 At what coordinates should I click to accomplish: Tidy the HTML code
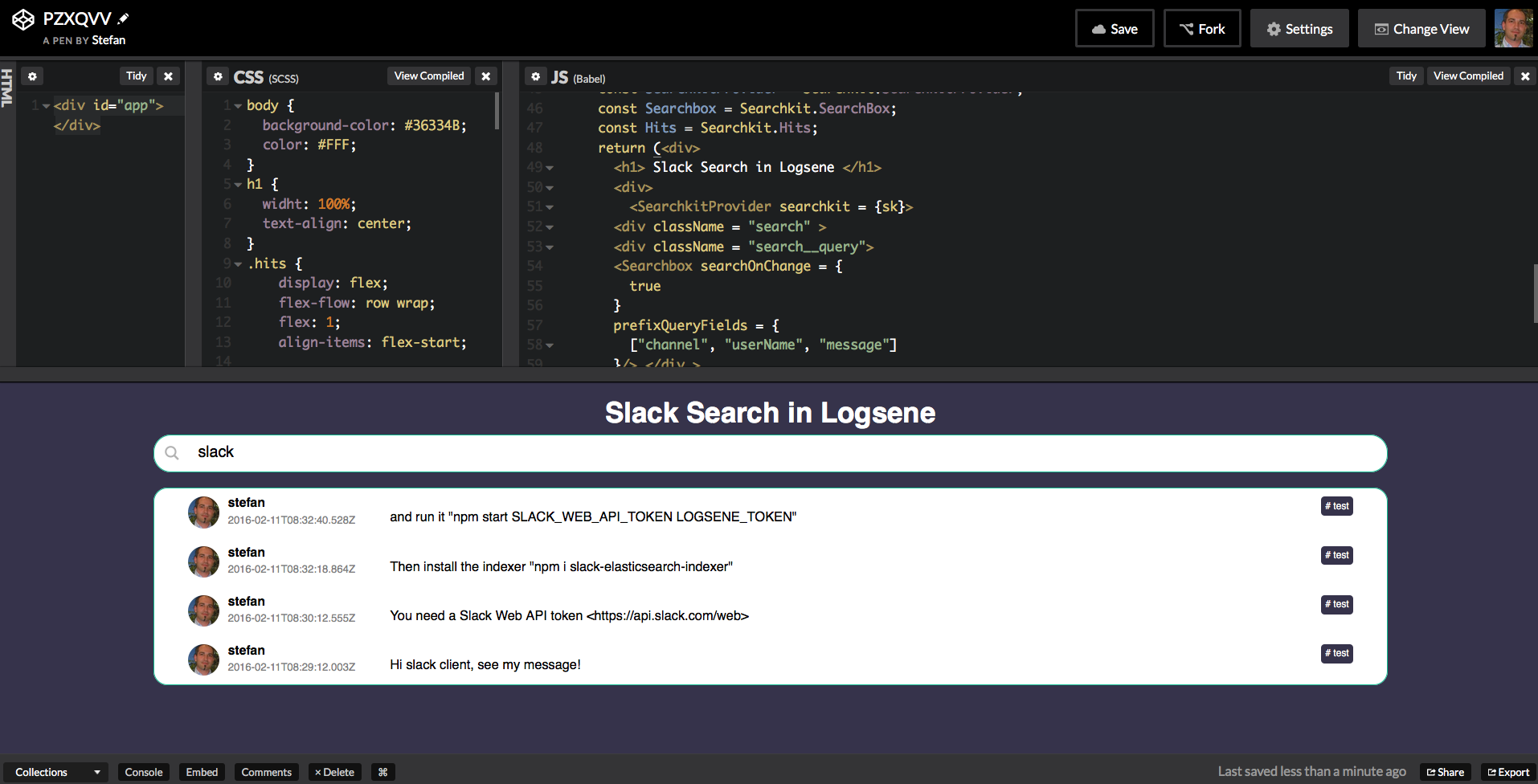pos(137,76)
